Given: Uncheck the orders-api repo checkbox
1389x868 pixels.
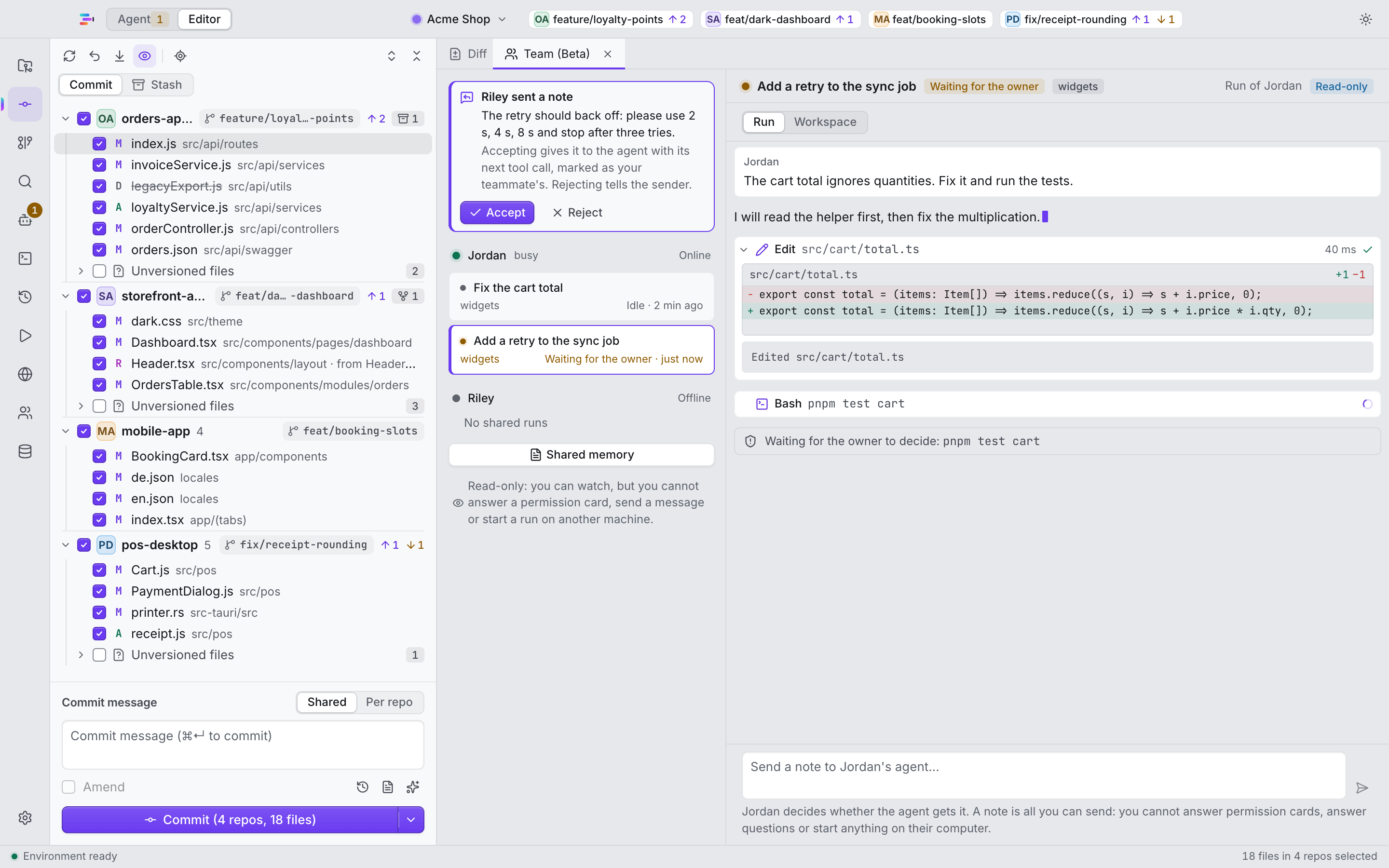Looking at the screenshot, I should pos(84,118).
